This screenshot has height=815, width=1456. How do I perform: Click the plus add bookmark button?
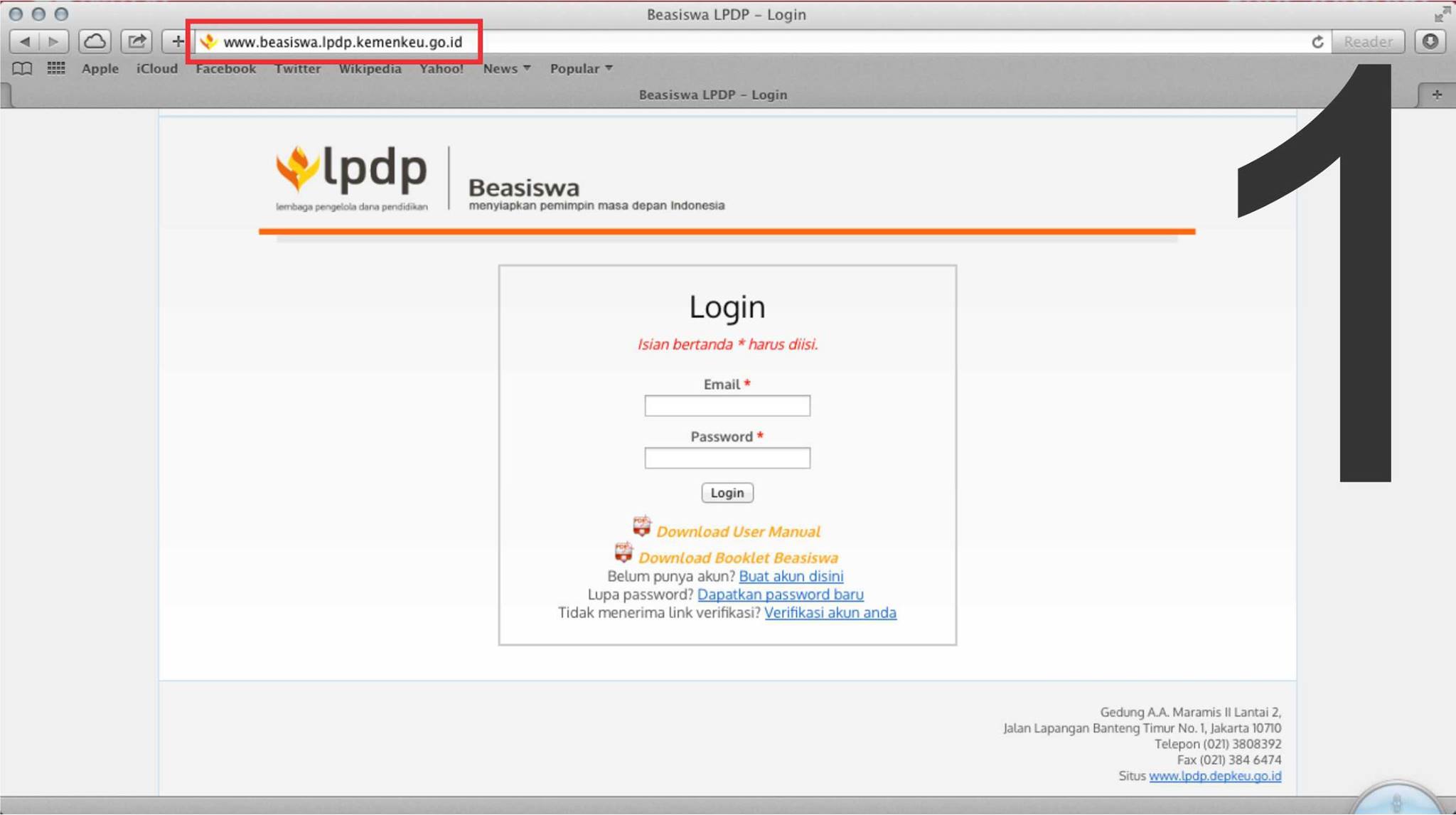pyautogui.click(x=177, y=41)
